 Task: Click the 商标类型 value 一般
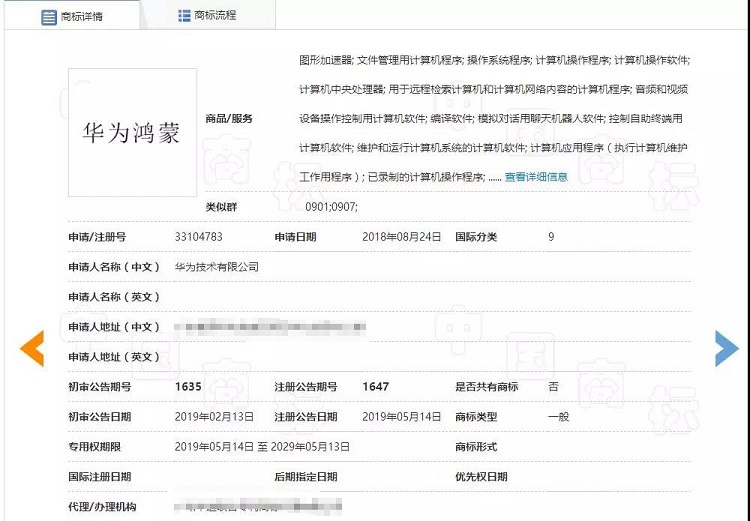tap(558, 416)
